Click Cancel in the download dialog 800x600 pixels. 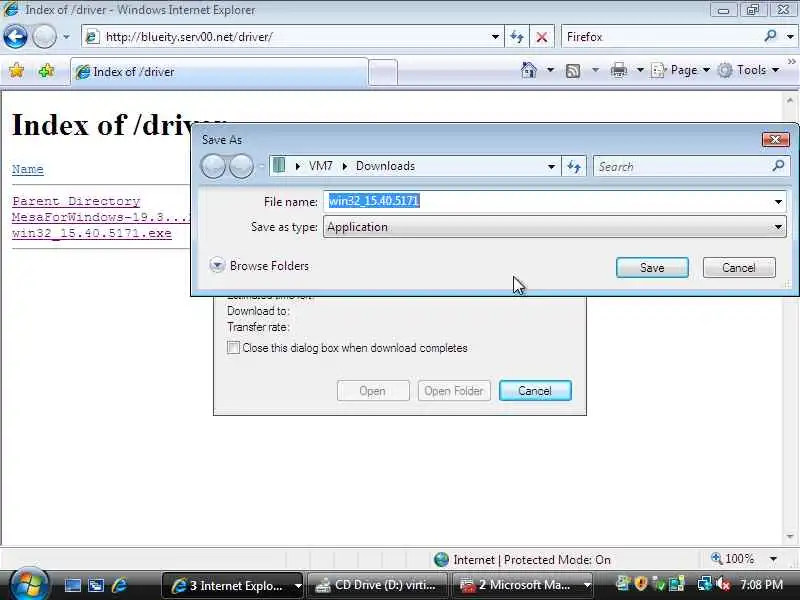tap(535, 391)
